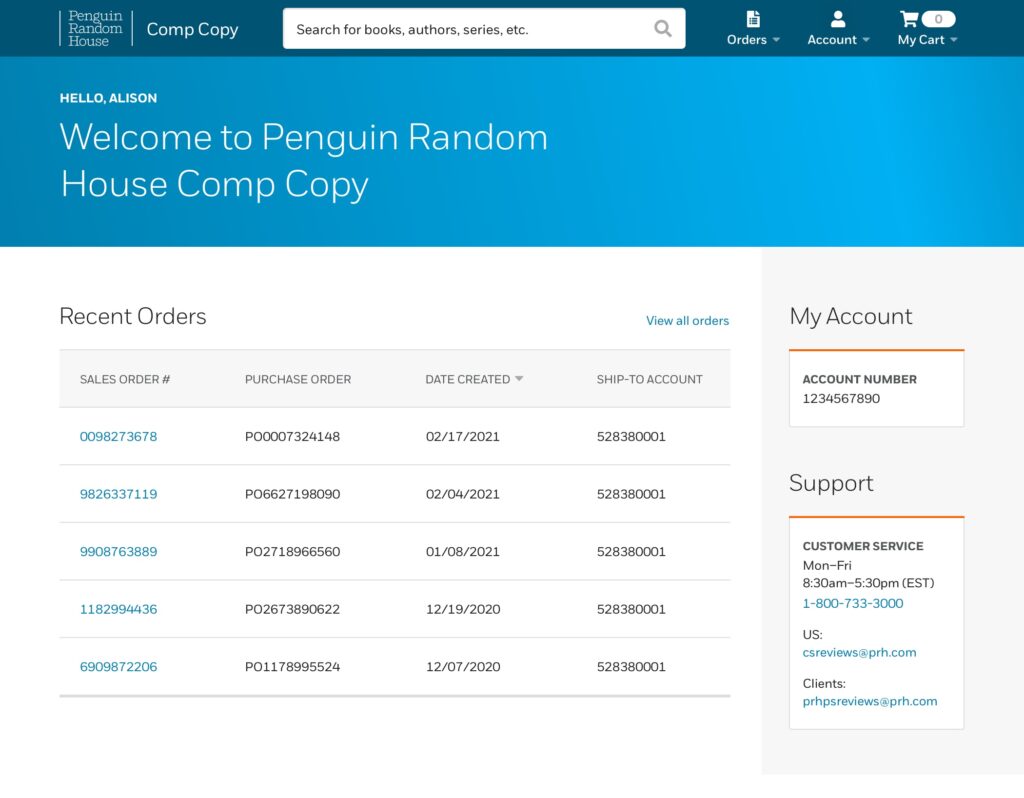Open sales order 6909872206
The image size is (1024, 798).
(x=118, y=667)
